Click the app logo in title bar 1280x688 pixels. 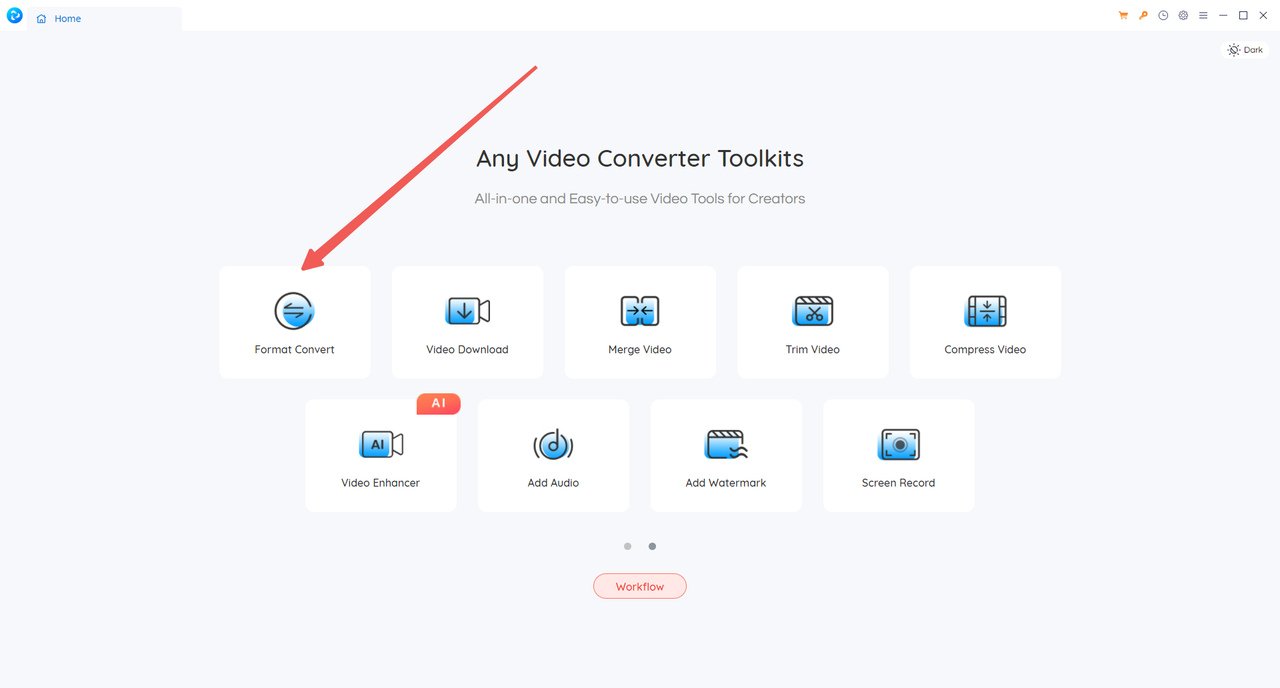15,16
